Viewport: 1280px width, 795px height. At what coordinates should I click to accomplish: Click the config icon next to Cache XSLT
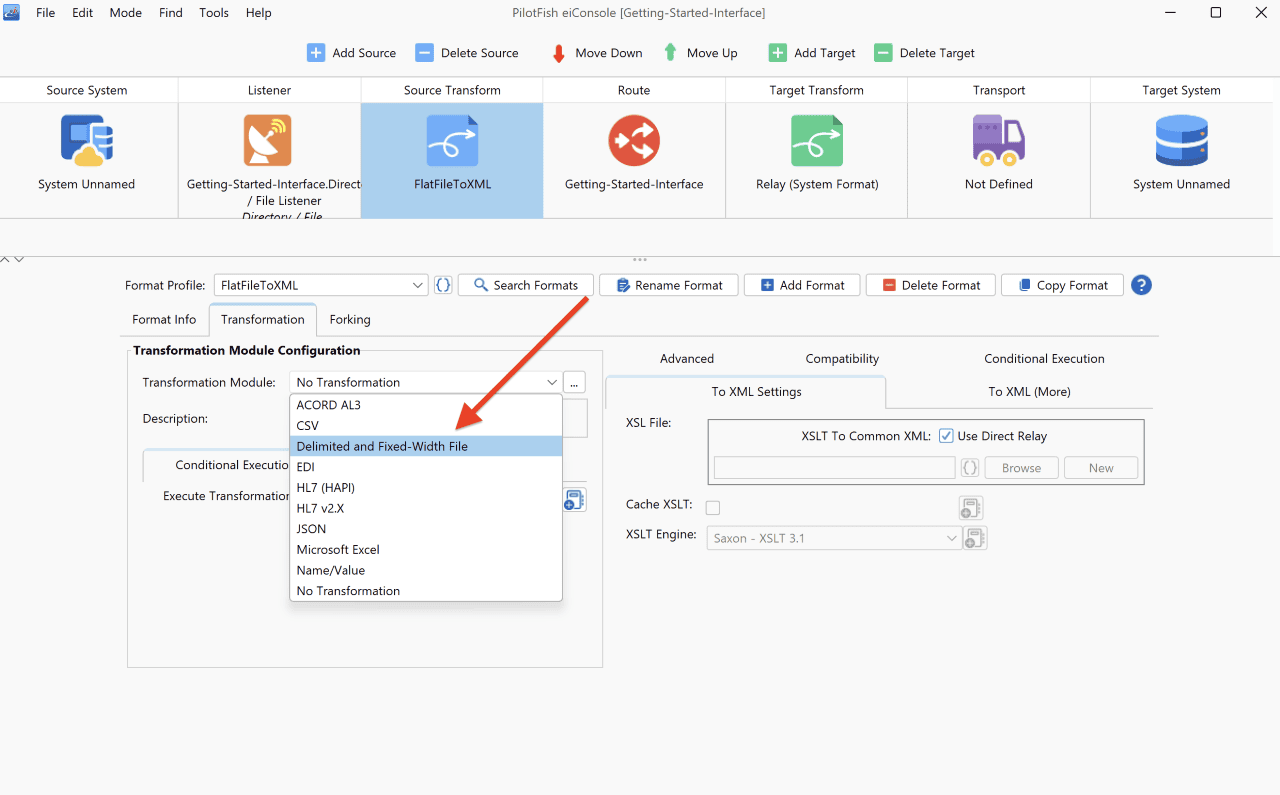pyautogui.click(x=970, y=508)
